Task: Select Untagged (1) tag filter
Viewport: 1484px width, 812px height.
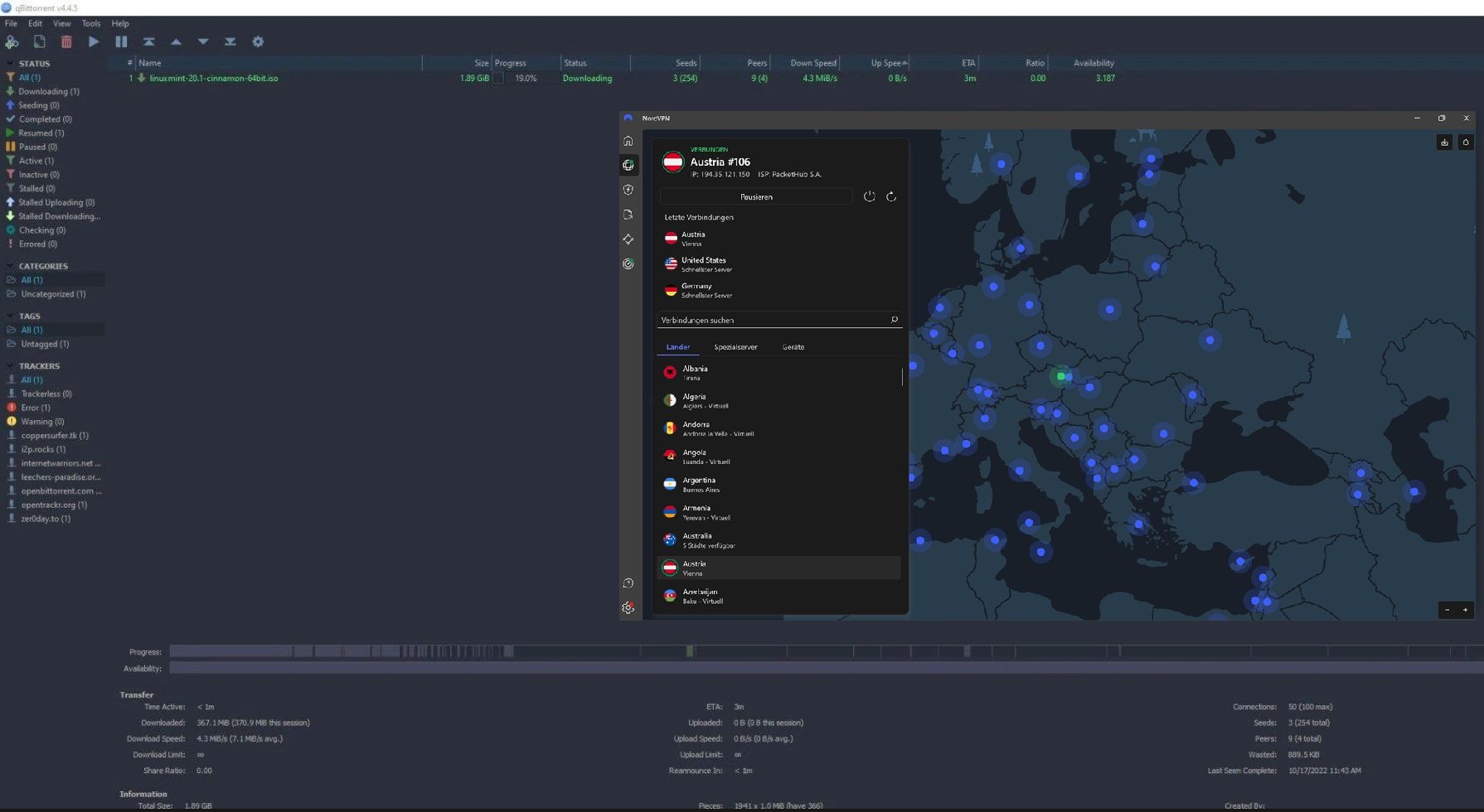Action: pos(45,344)
